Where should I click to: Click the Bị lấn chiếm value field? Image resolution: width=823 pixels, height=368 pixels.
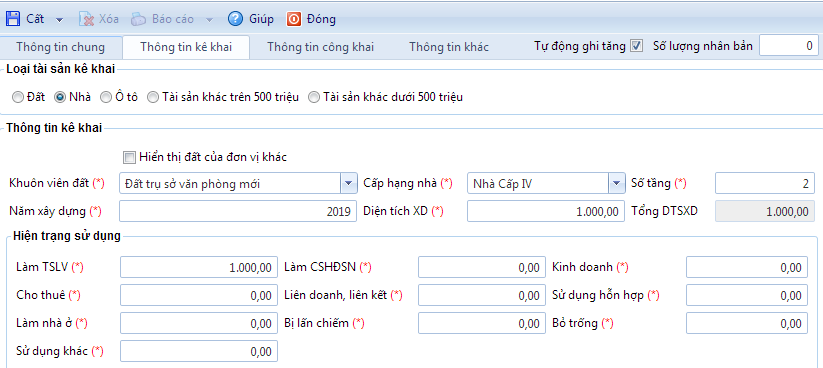pyautogui.click(x=482, y=323)
